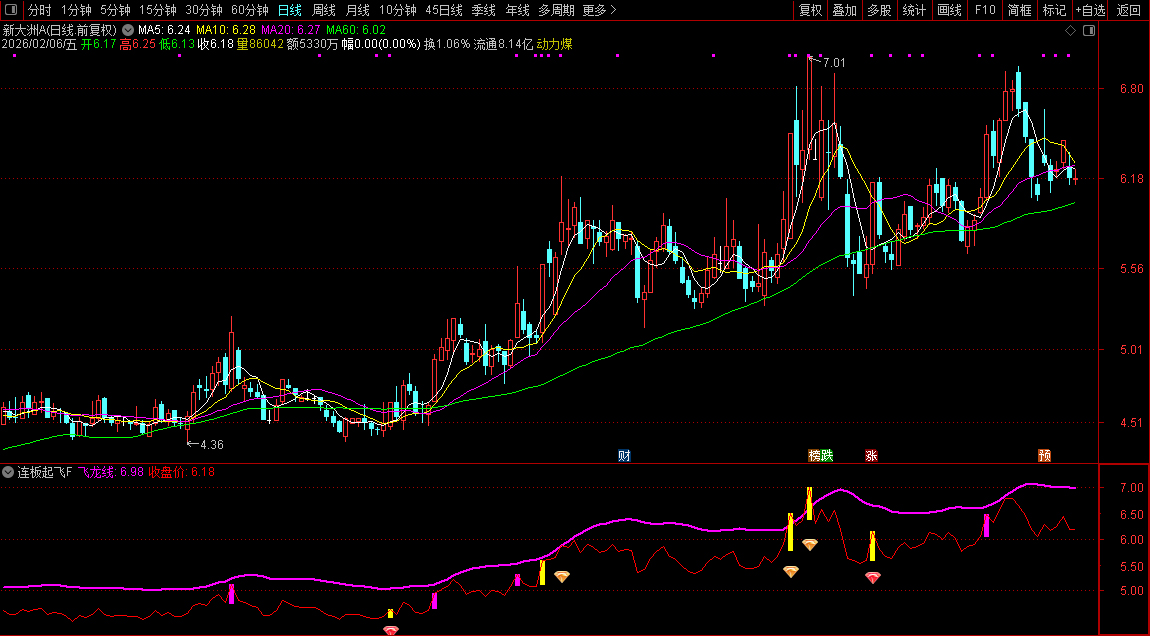
Task: Click the 预 event marker icon
Action: [1044, 456]
